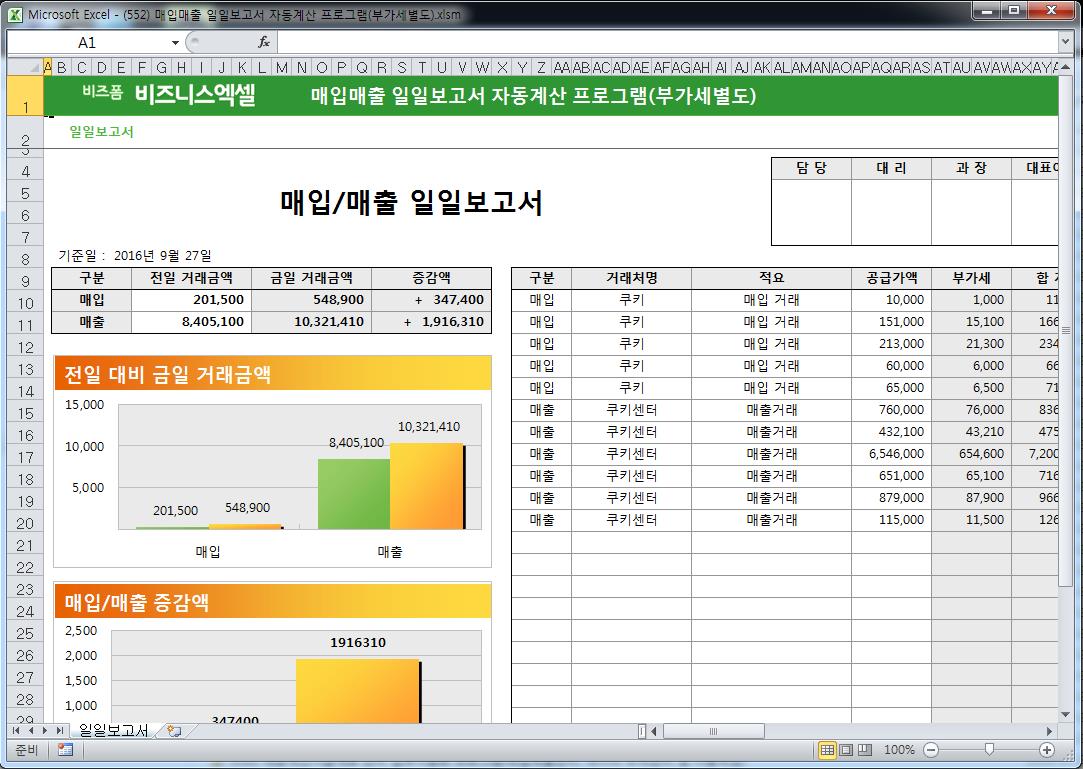Viewport: 1083px width, 769px height.
Task: Click the 금일 거래금액 매출 cell 10,321,410
Action: [311, 322]
